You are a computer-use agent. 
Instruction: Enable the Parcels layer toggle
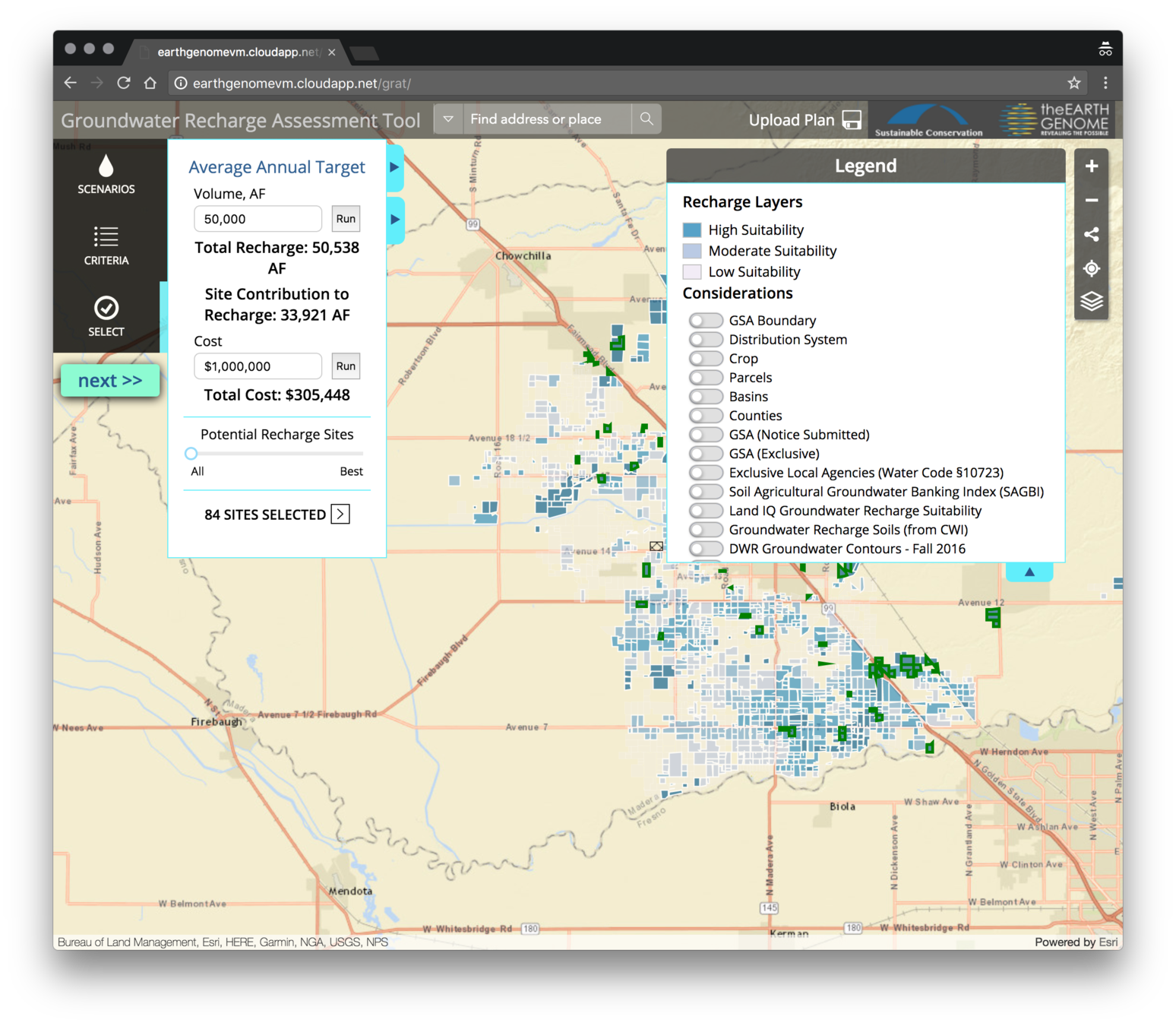click(x=706, y=378)
